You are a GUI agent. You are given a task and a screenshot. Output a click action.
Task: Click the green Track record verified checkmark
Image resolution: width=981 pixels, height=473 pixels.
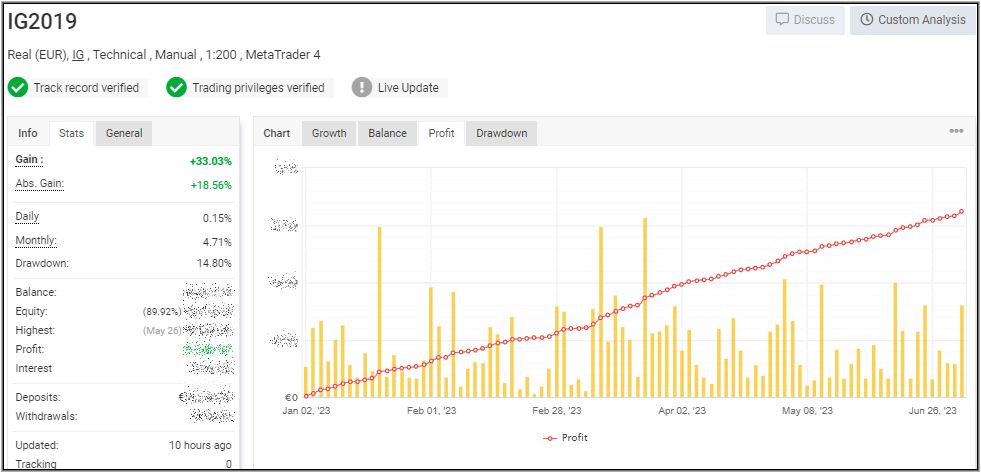pyautogui.click(x=18, y=88)
